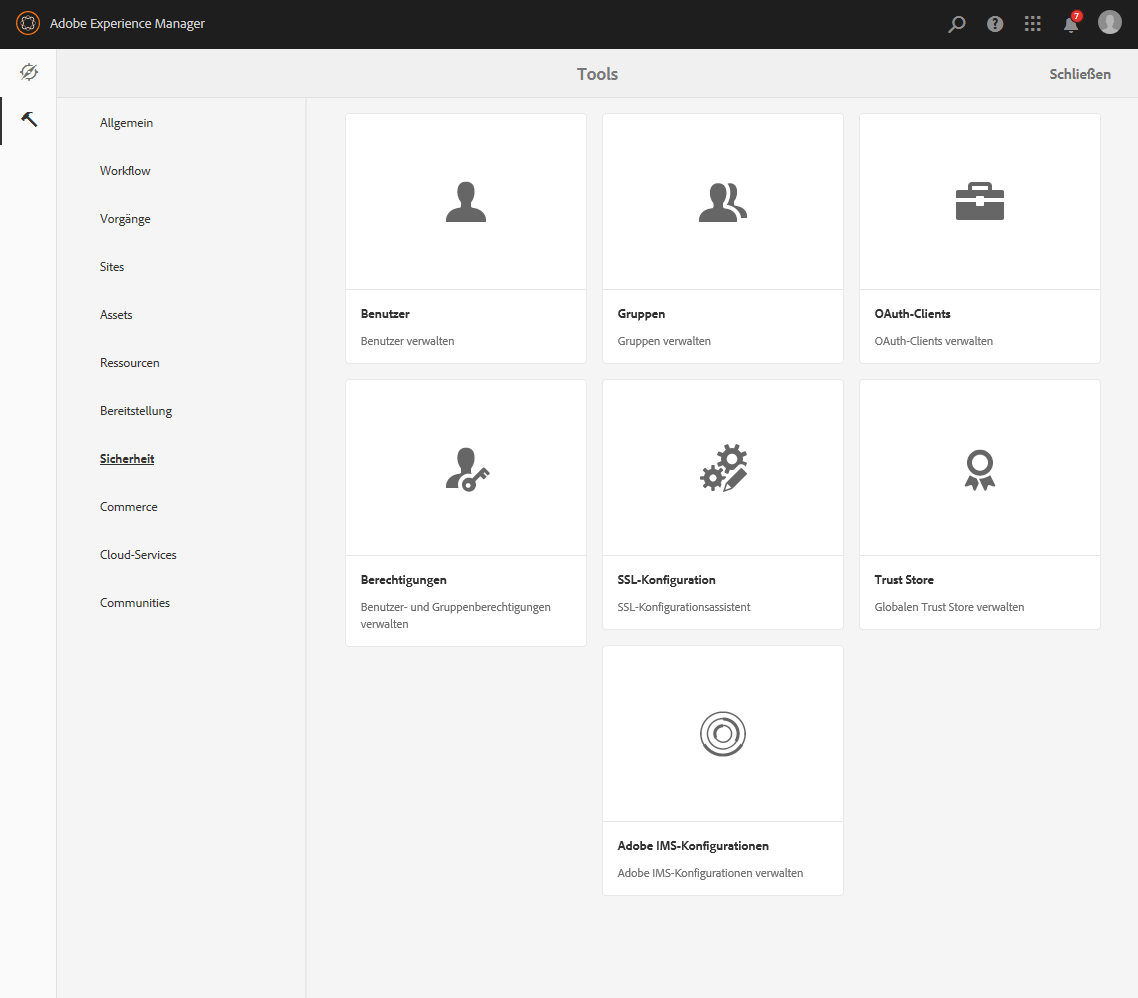
Task: Open the Benutzer card title
Action: coord(385,314)
